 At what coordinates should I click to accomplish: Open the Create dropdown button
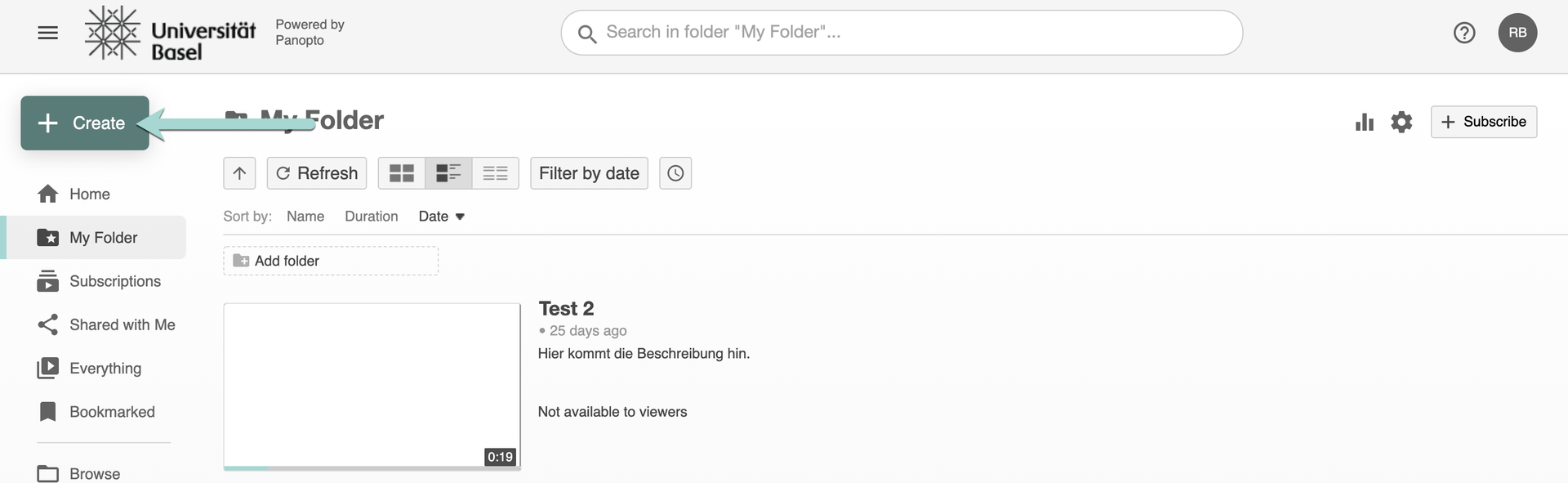pos(85,123)
